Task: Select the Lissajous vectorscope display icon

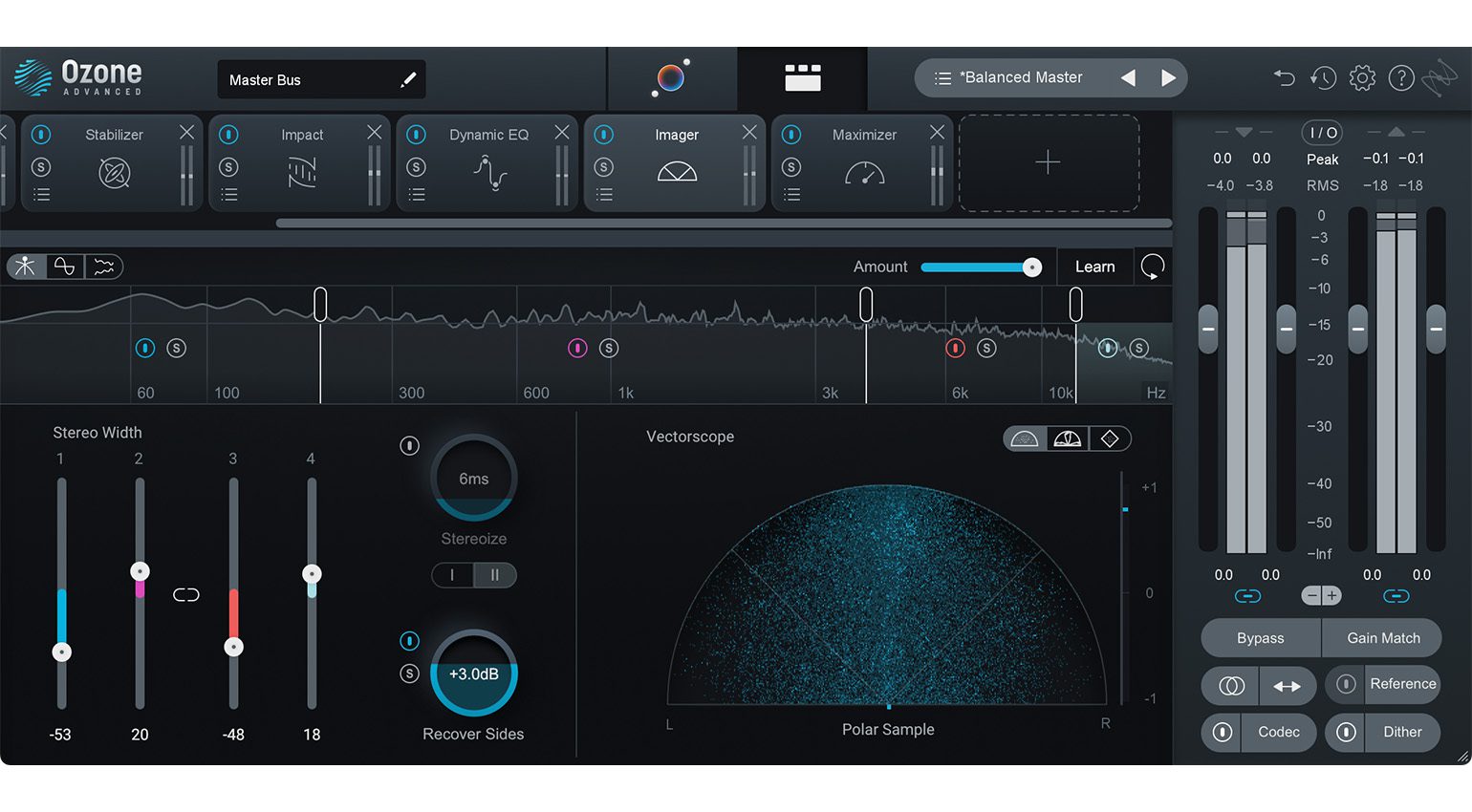Action: (x=1111, y=438)
